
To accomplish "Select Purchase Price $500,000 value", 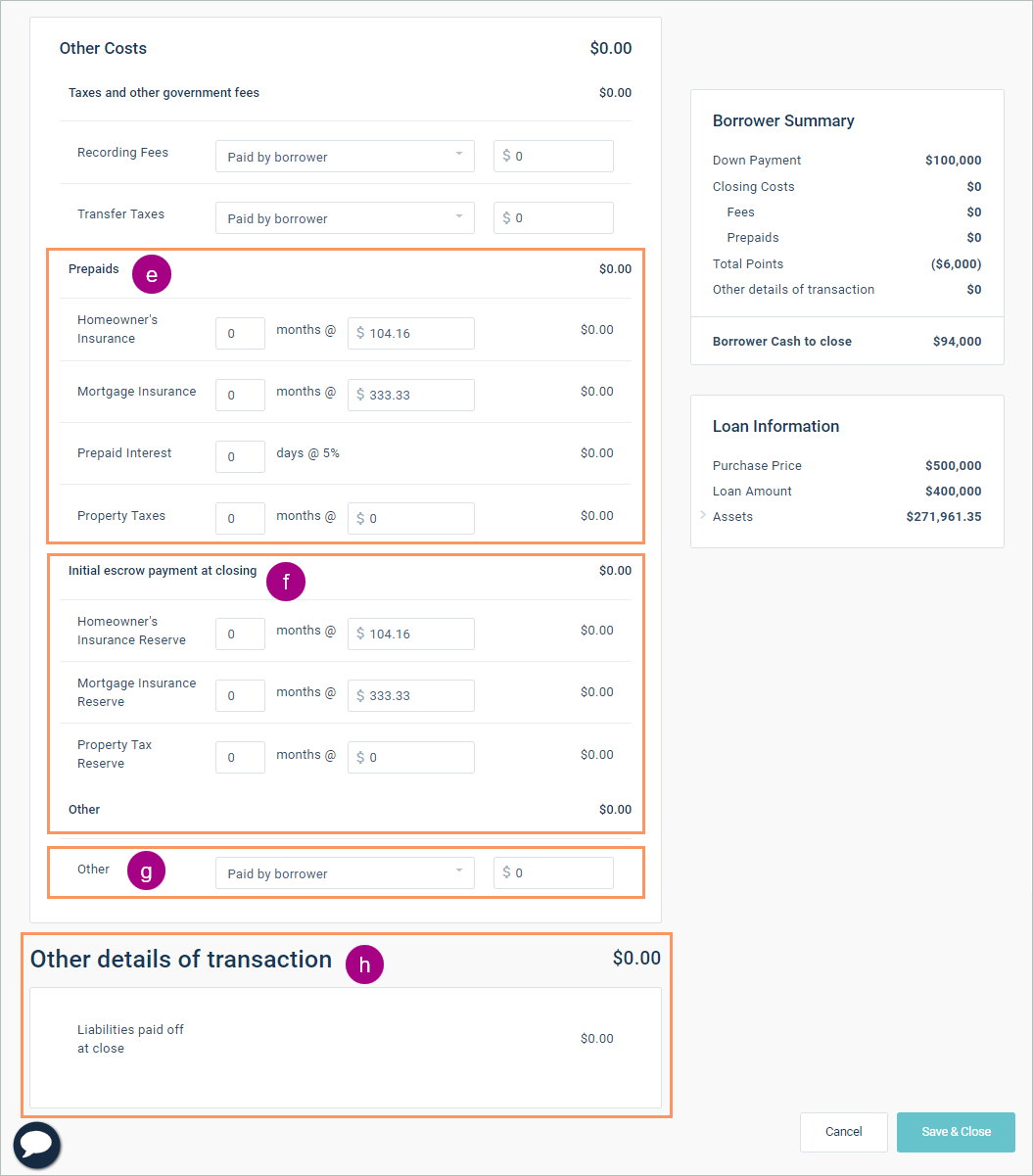I will [x=953, y=466].
